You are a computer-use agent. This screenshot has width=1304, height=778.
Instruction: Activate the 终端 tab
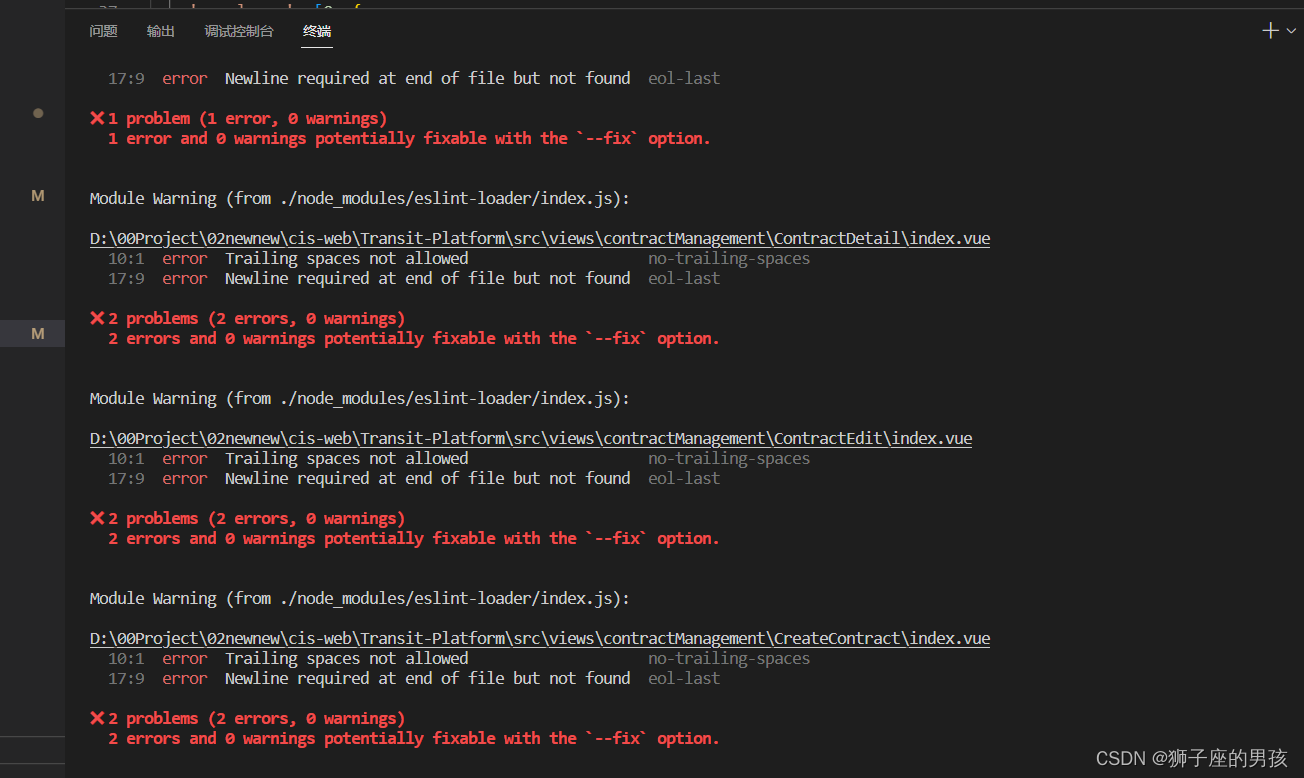(x=317, y=31)
